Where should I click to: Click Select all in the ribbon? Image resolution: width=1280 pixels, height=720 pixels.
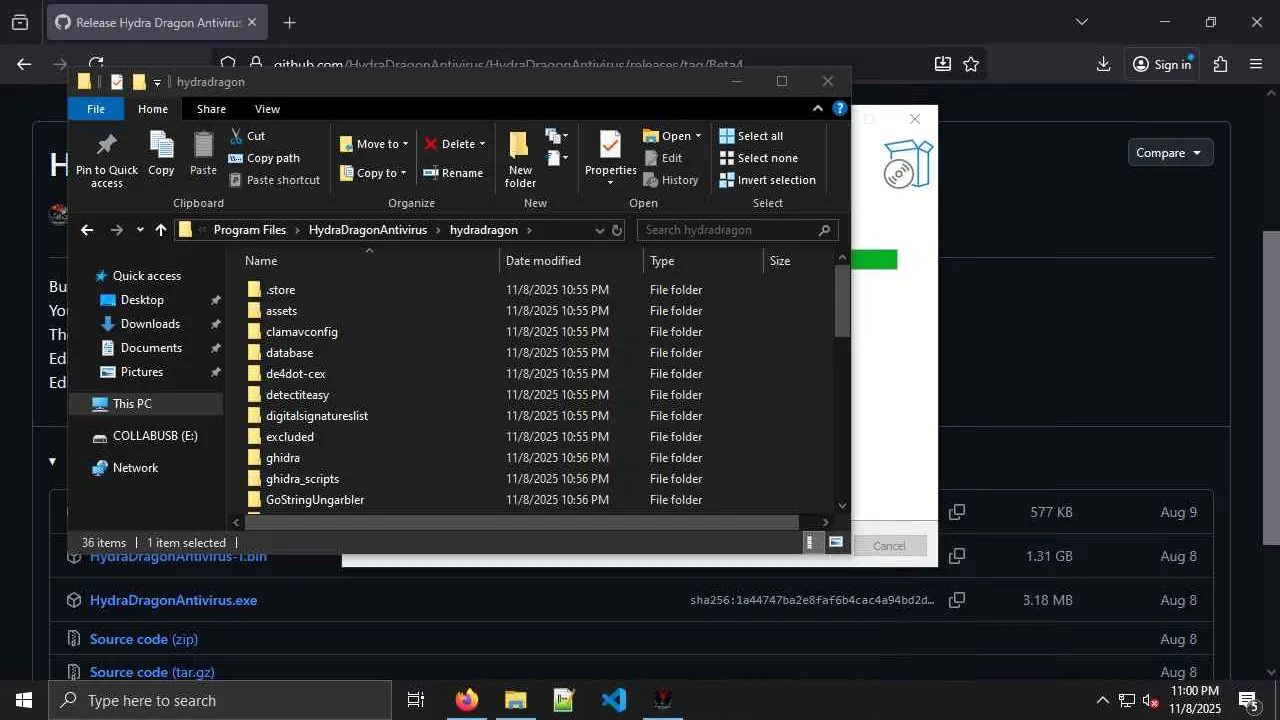[x=751, y=136]
